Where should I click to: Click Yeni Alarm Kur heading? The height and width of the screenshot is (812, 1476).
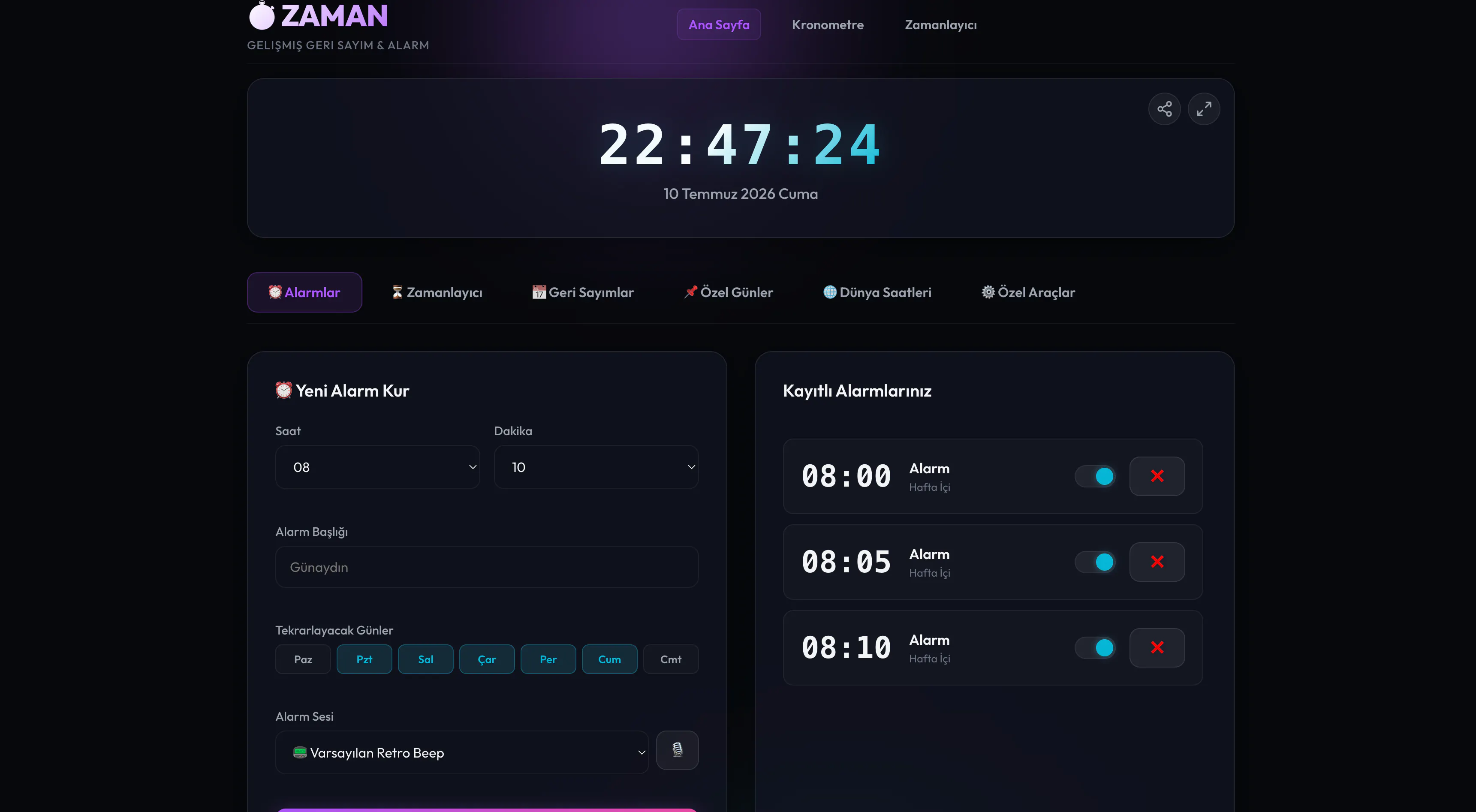[x=342, y=391]
